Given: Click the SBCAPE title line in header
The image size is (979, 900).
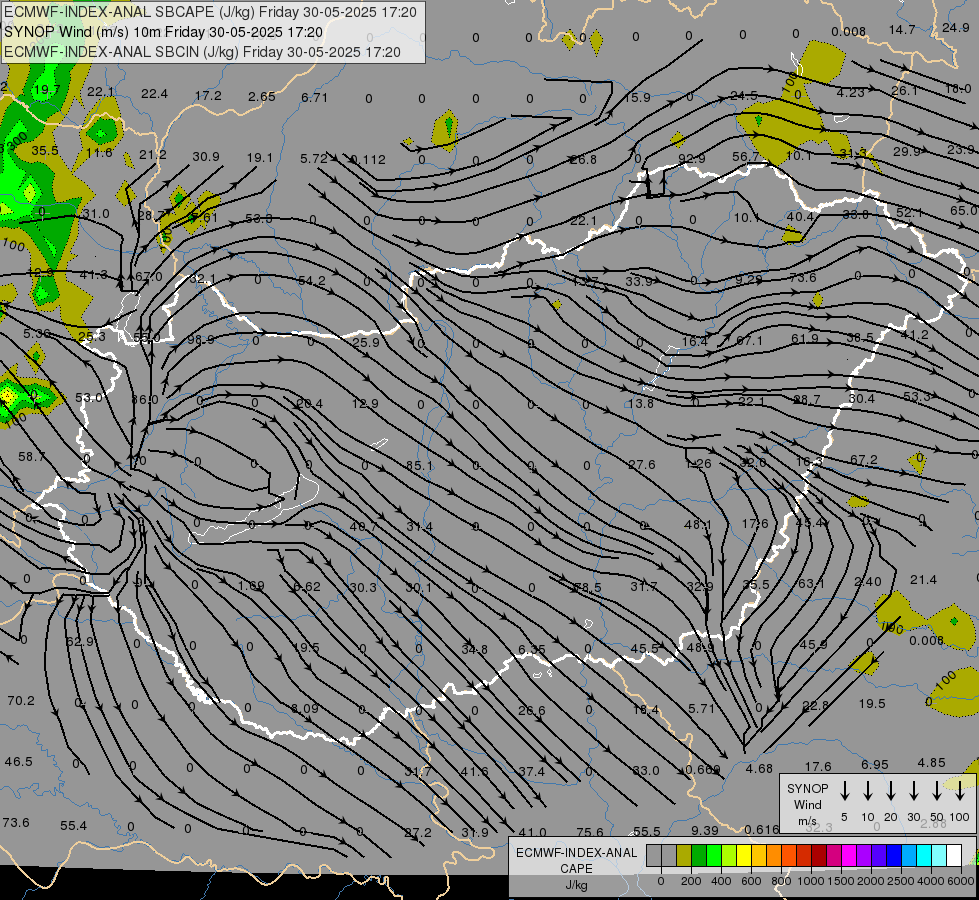Looking at the screenshot, I should 210,12.
